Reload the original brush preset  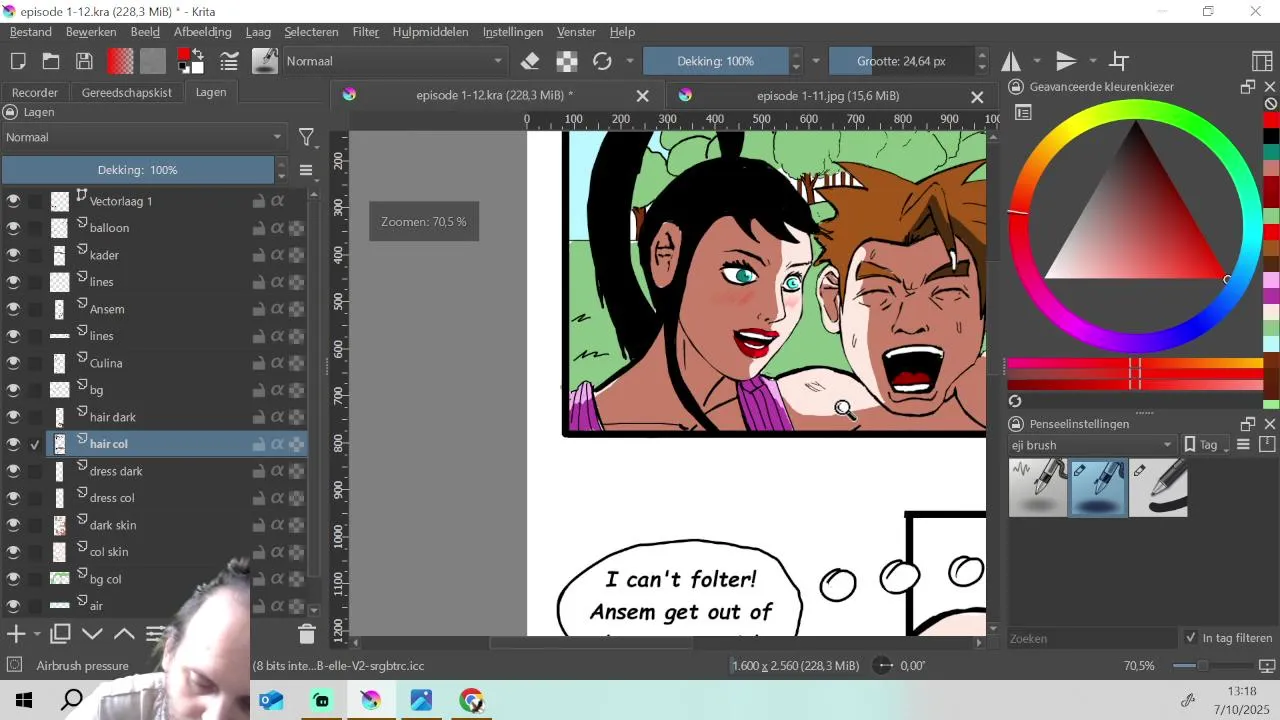tap(602, 61)
